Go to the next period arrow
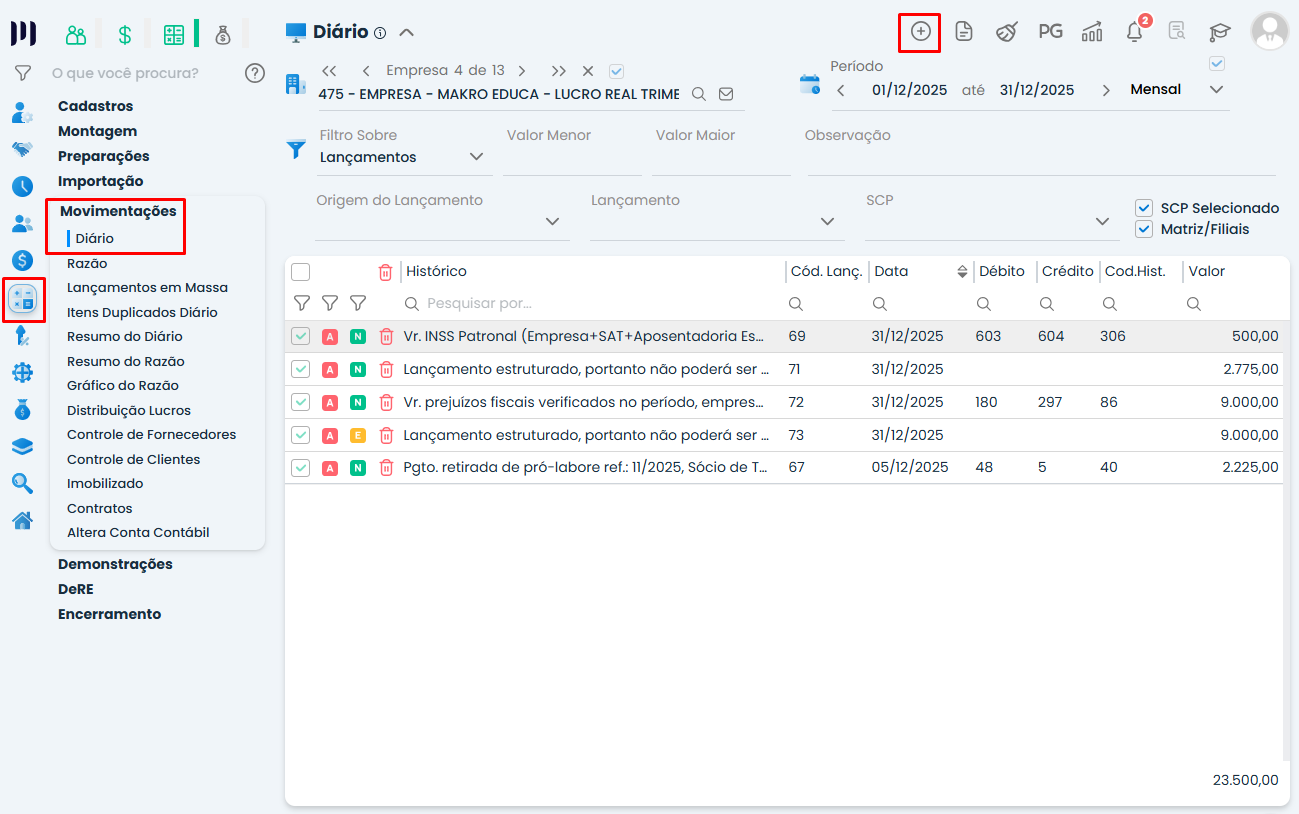 [1106, 90]
